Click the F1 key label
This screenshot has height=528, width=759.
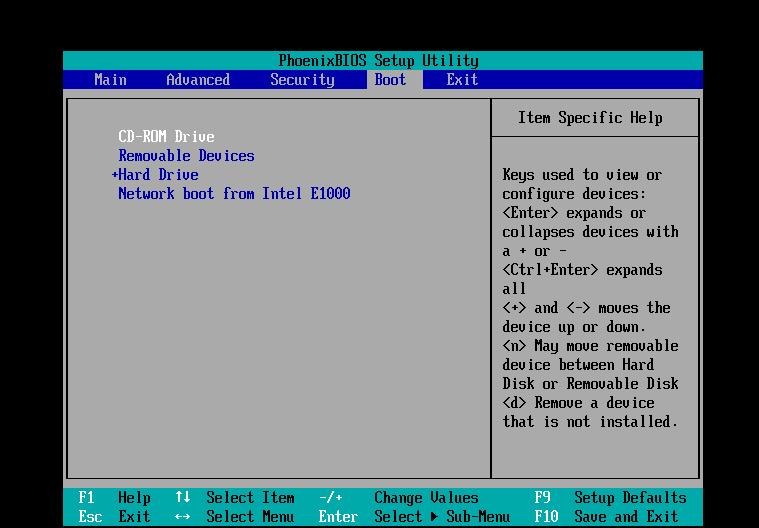pos(86,498)
